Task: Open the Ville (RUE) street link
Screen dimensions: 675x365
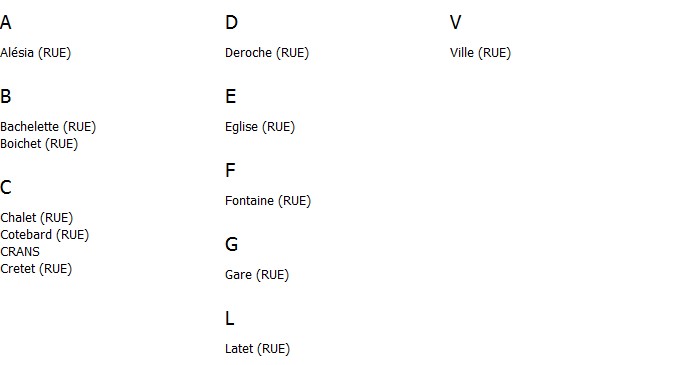Action: point(480,53)
